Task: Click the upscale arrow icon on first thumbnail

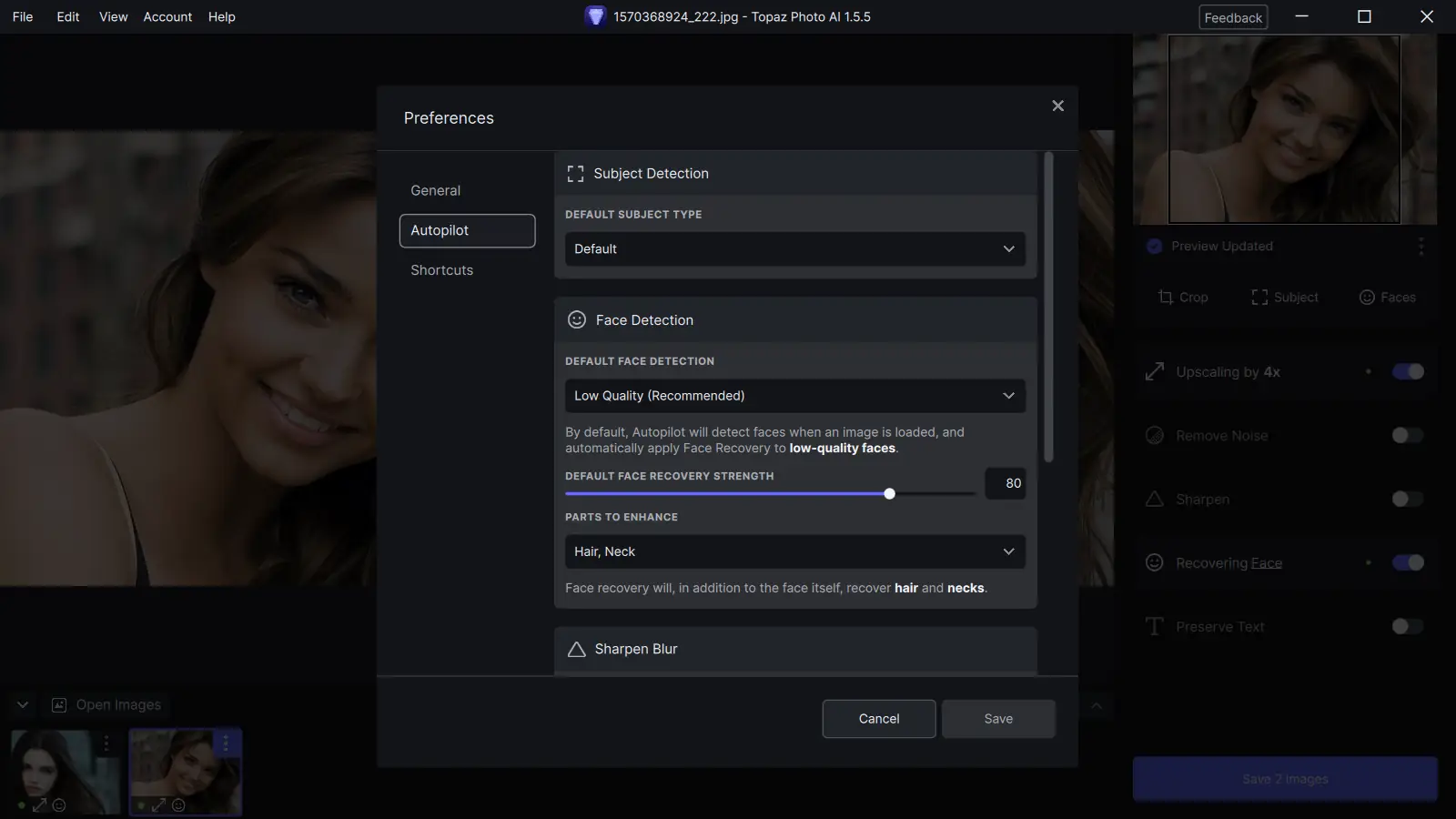Action: [40, 805]
